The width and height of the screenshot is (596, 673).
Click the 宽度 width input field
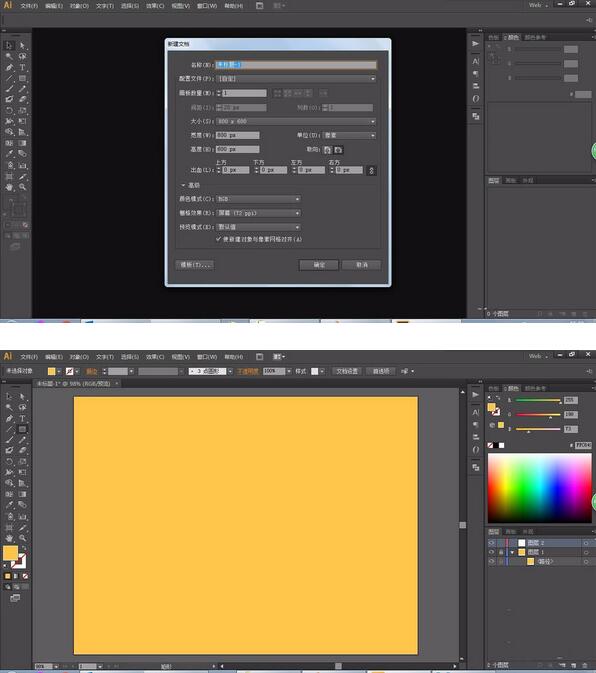(x=238, y=135)
